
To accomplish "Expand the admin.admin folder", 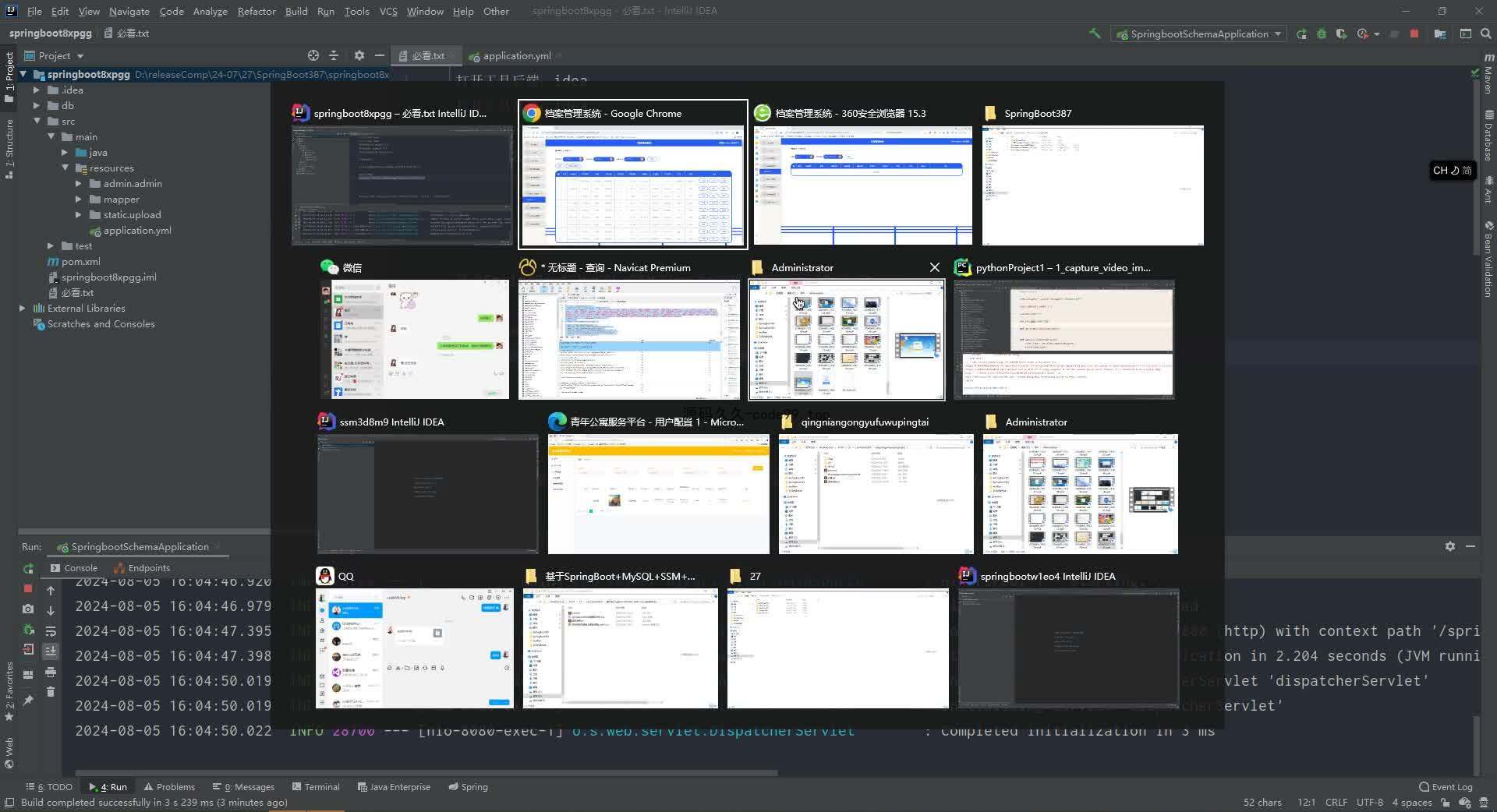I will (x=79, y=184).
